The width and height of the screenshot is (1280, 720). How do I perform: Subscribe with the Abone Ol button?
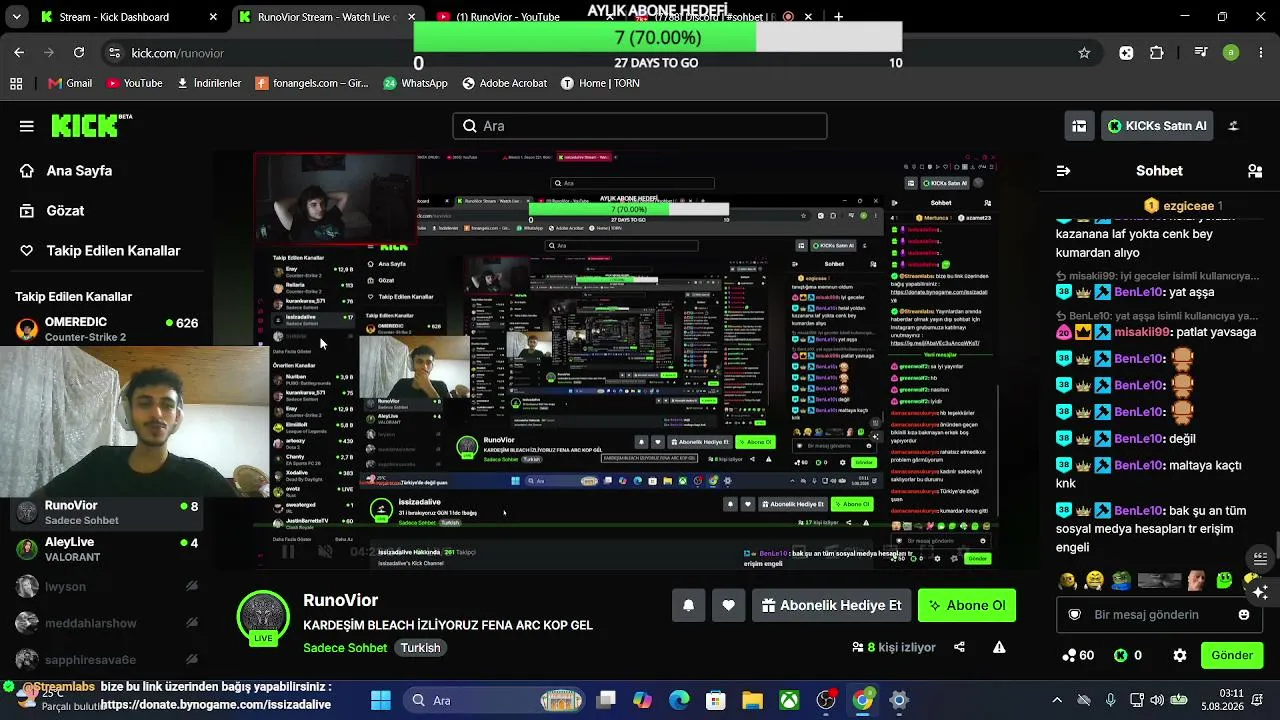pyautogui.click(x=967, y=605)
